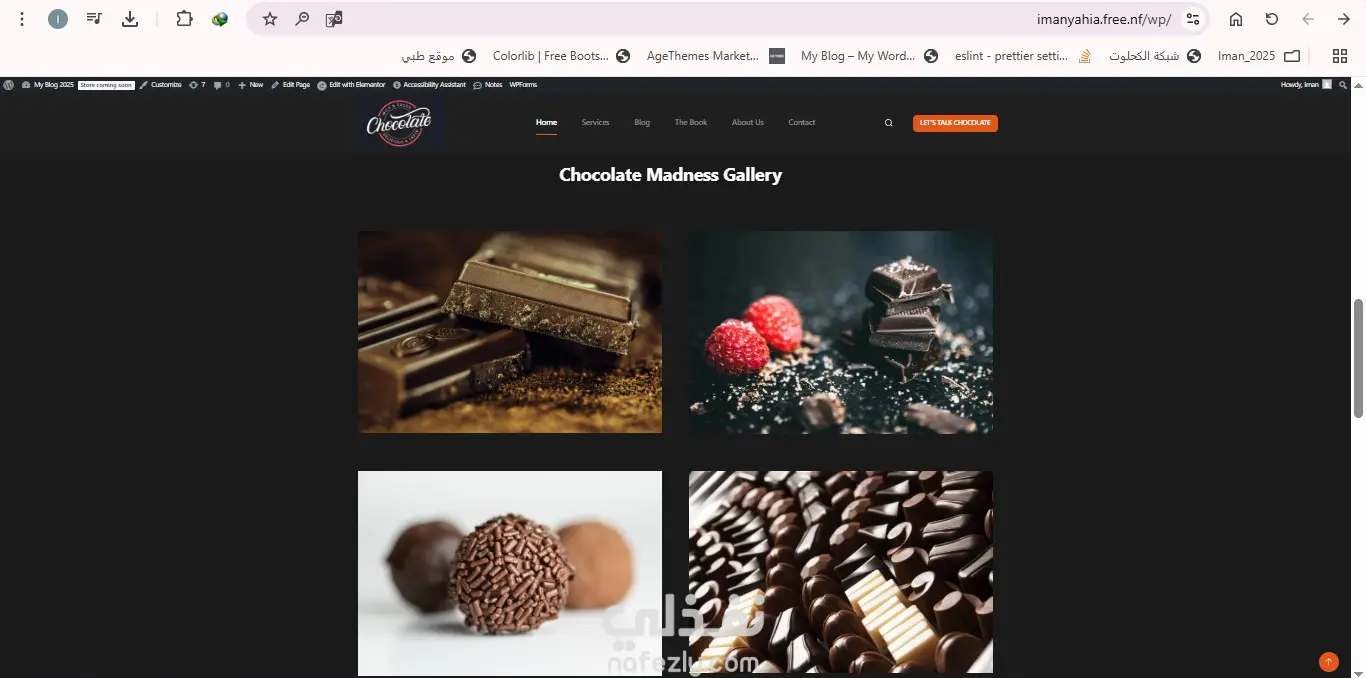
Task: Open the browser downloads icon
Action: point(130,19)
